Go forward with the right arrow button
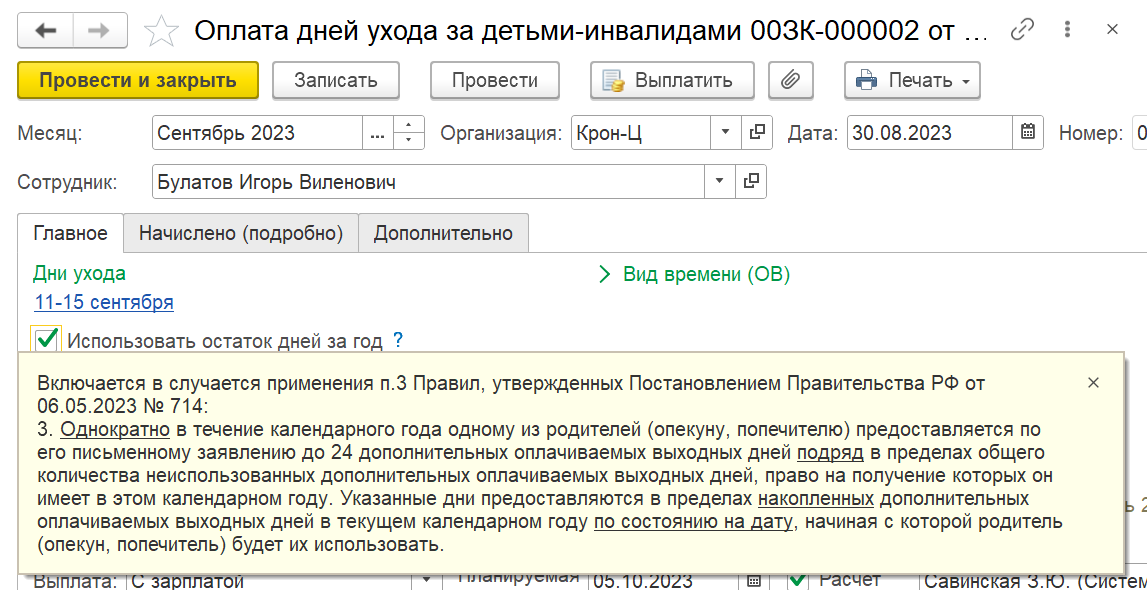The image size is (1147, 590). click(x=99, y=30)
